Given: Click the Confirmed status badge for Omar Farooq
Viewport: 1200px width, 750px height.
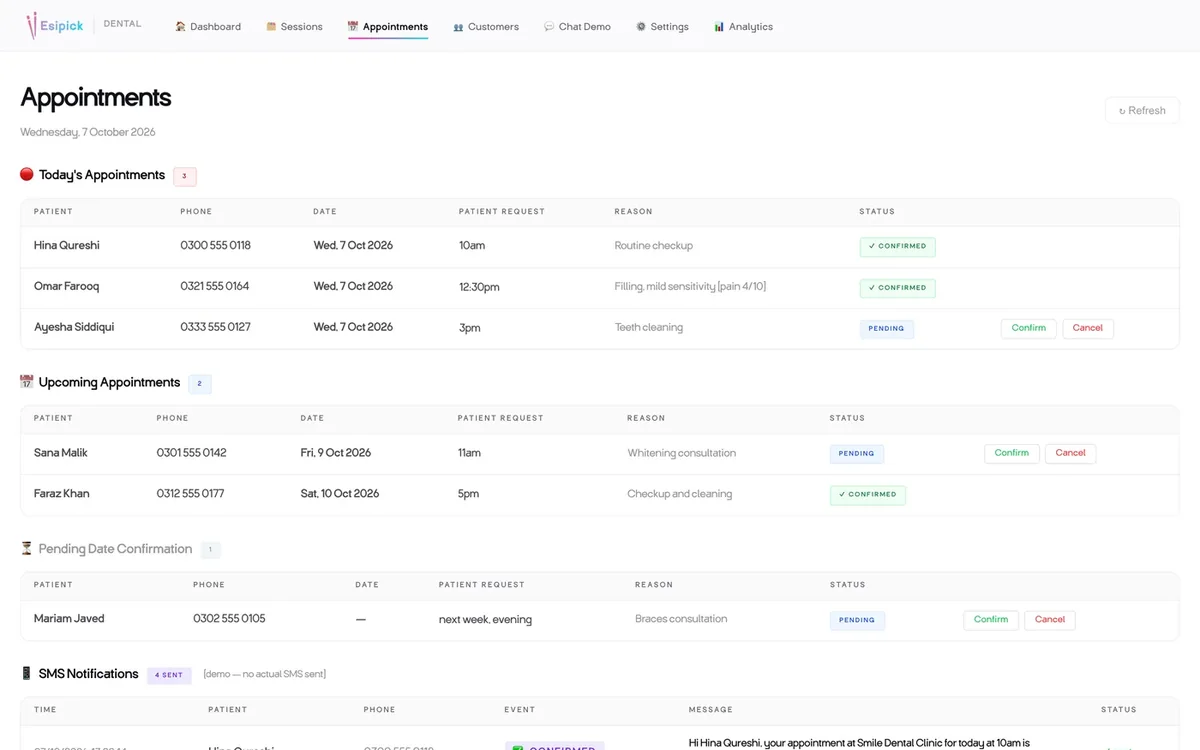Looking at the screenshot, I should click(x=897, y=288).
